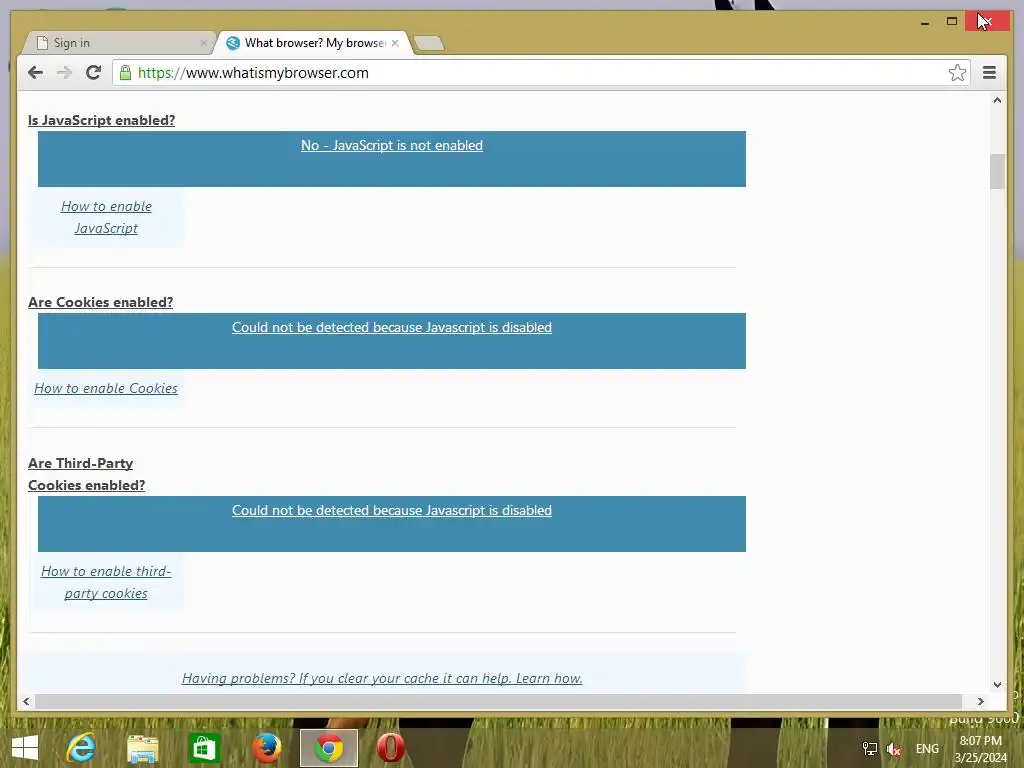Launch Internet Explorer from the taskbar
Viewport: 1024px width, 768px height.
click(x=81, y=748)
